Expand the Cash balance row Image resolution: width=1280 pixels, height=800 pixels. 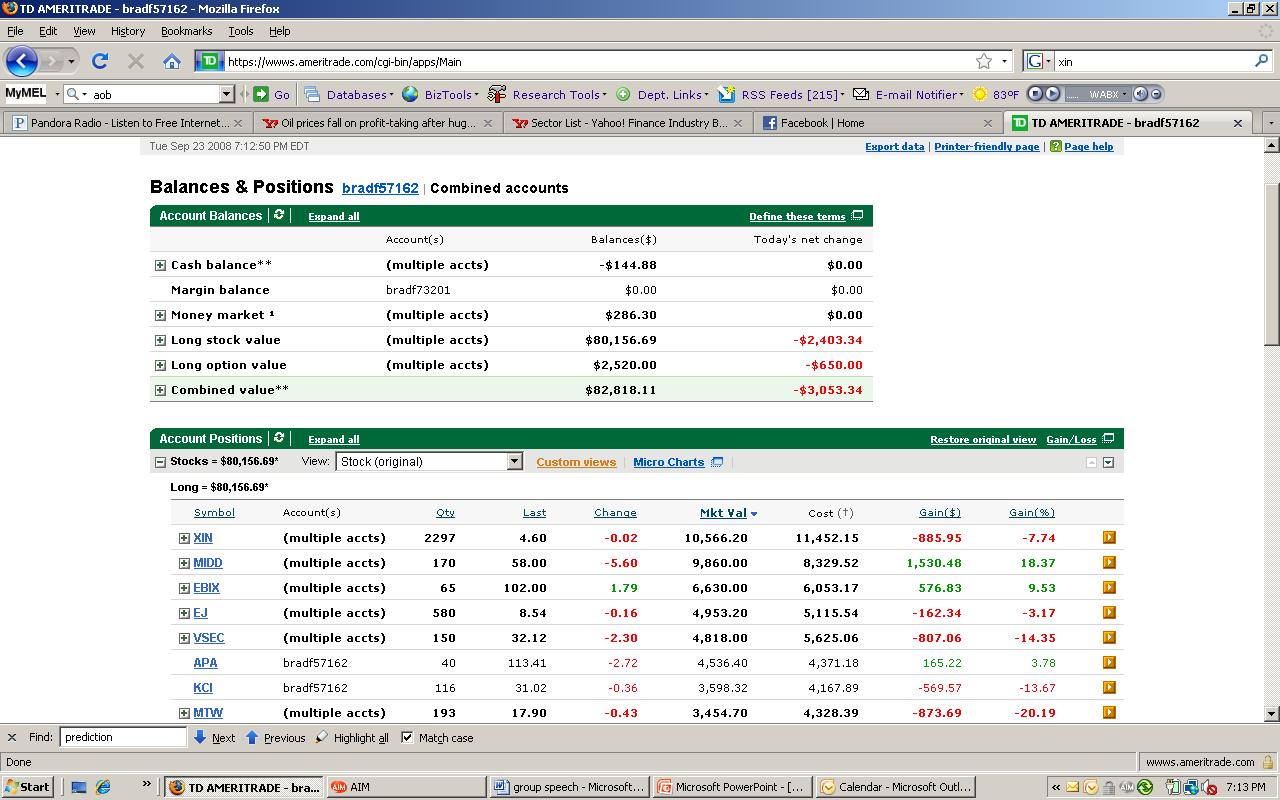(160, 265)
